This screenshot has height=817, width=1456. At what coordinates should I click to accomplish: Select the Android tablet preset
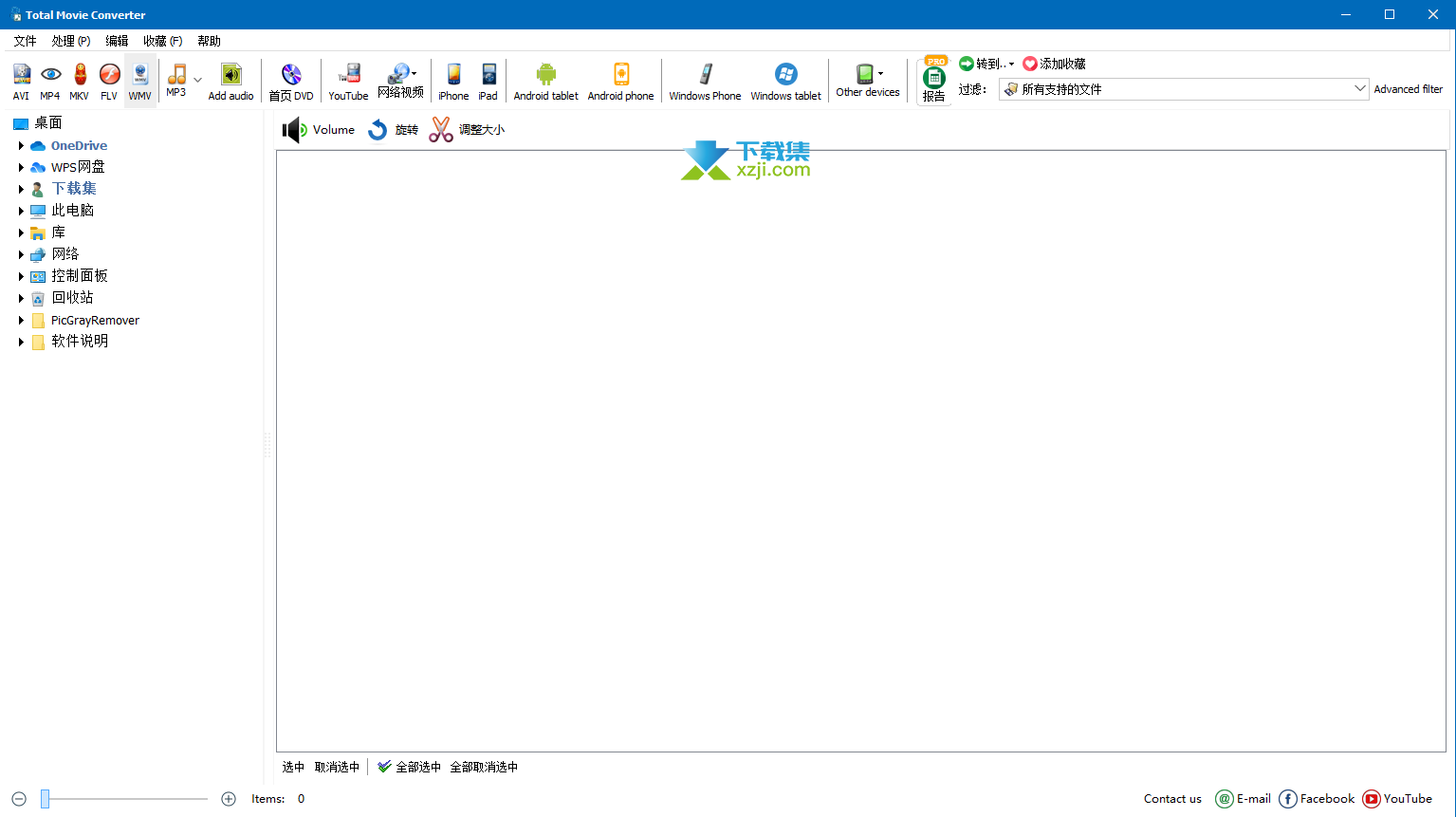coord(546,81)
